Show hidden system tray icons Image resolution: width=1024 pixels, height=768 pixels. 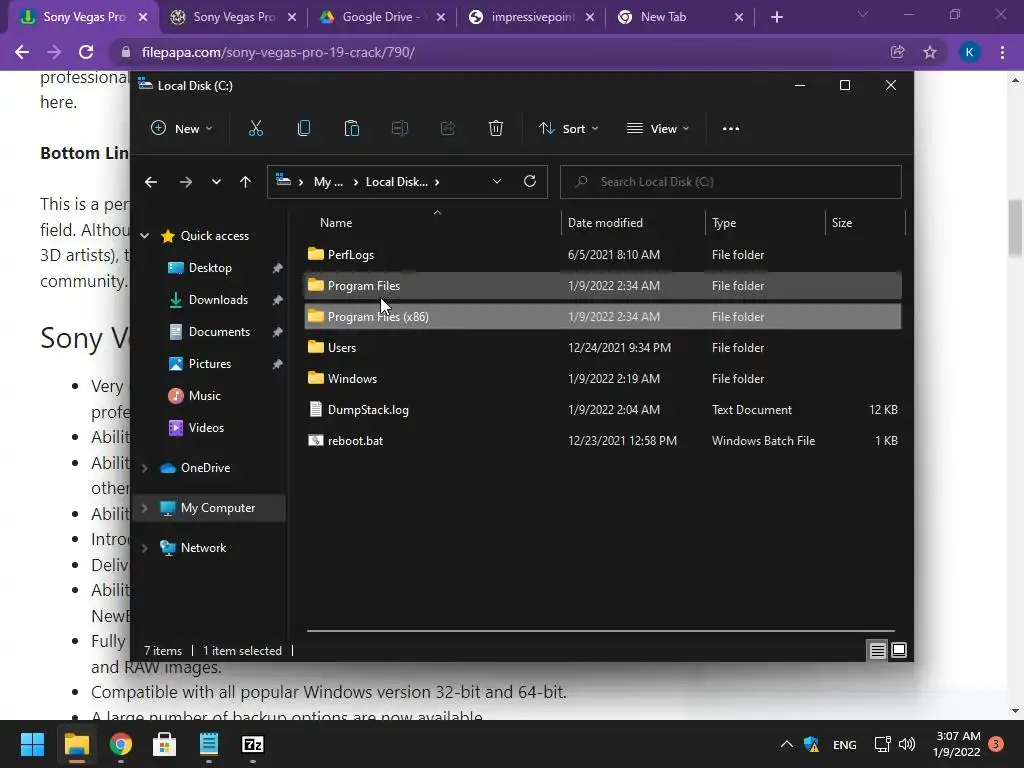(787, 744)
